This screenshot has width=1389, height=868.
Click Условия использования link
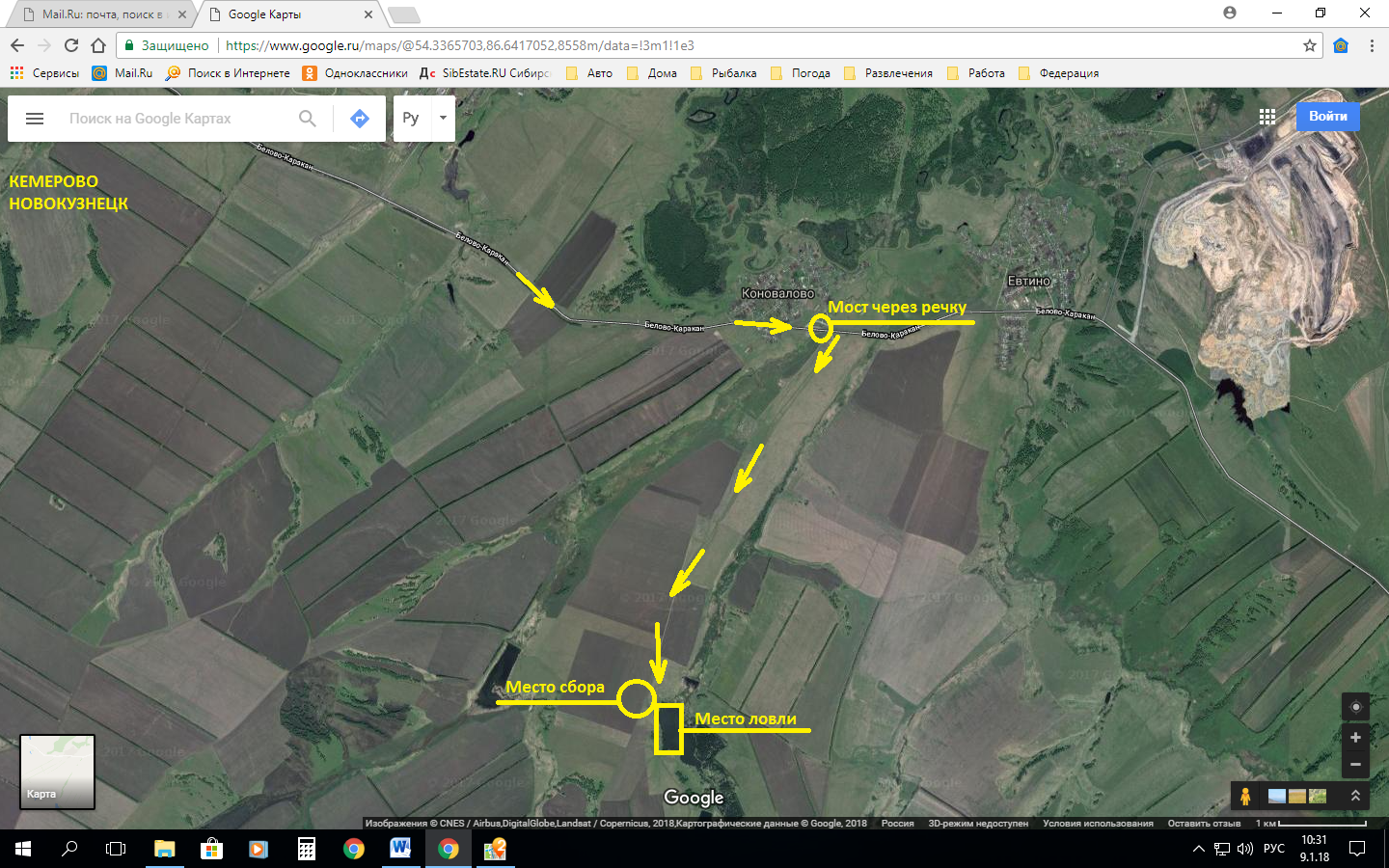coord(1098,824)
